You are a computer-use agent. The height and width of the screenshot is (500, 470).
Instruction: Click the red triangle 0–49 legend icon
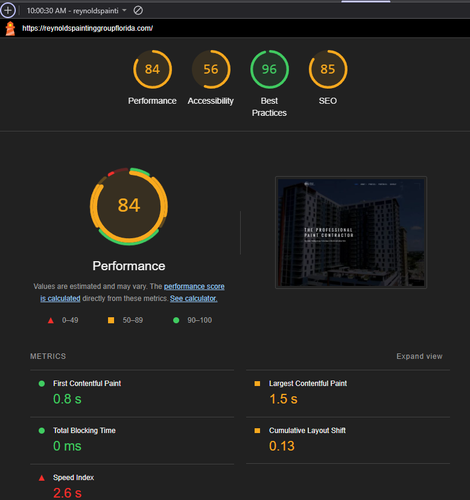[51, 320]
